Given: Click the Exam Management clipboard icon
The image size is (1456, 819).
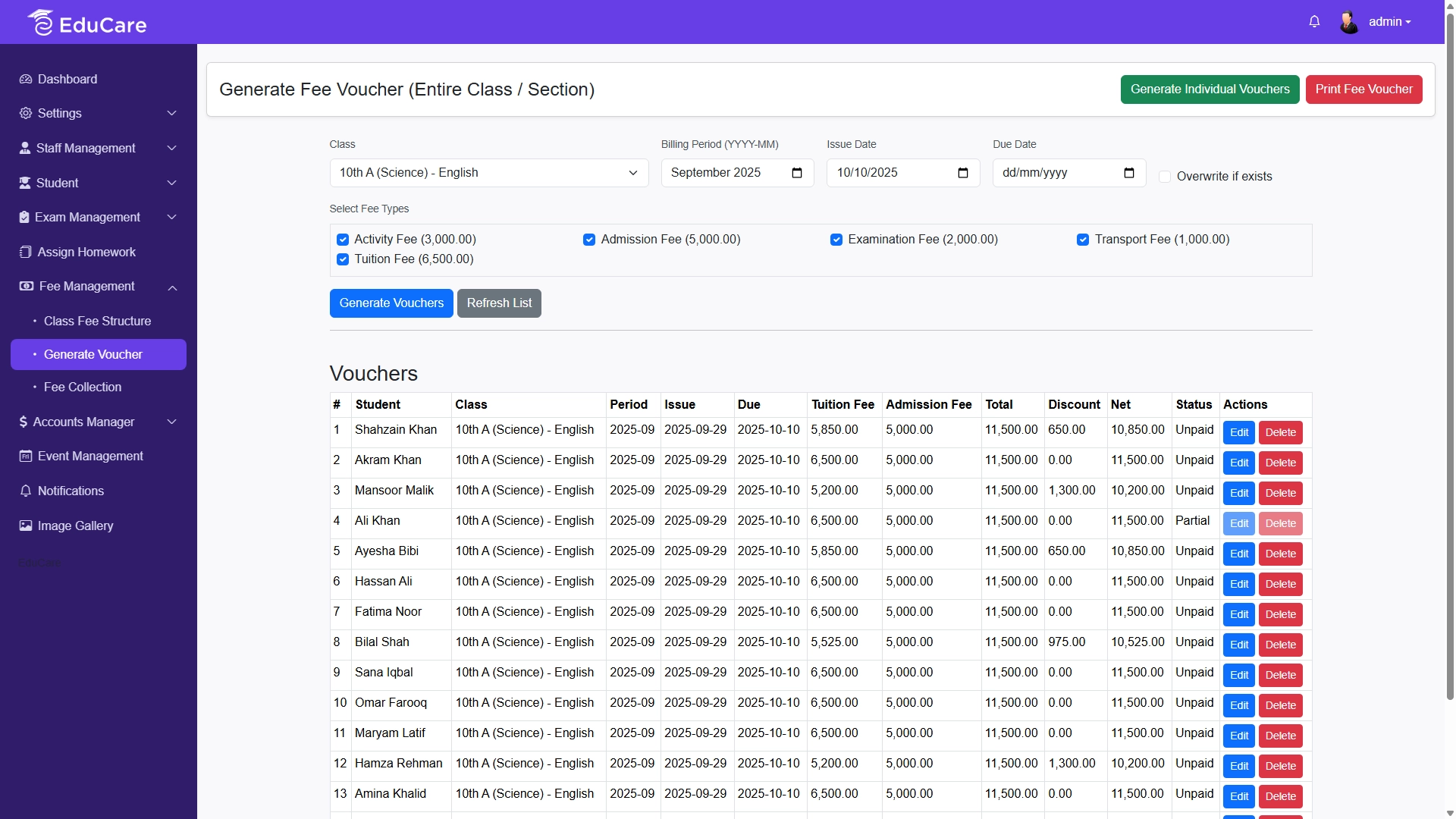Looking at the screenshot, I should [x=24, y=217].
